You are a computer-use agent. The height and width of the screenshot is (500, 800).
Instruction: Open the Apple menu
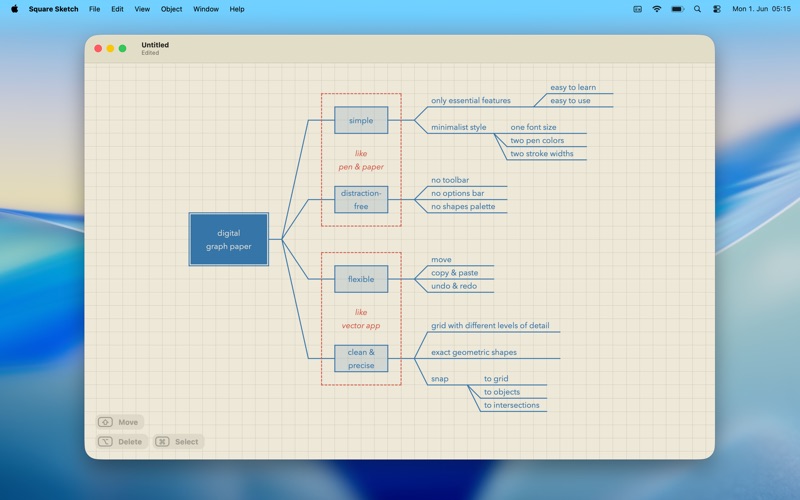(x=14, y=9)
